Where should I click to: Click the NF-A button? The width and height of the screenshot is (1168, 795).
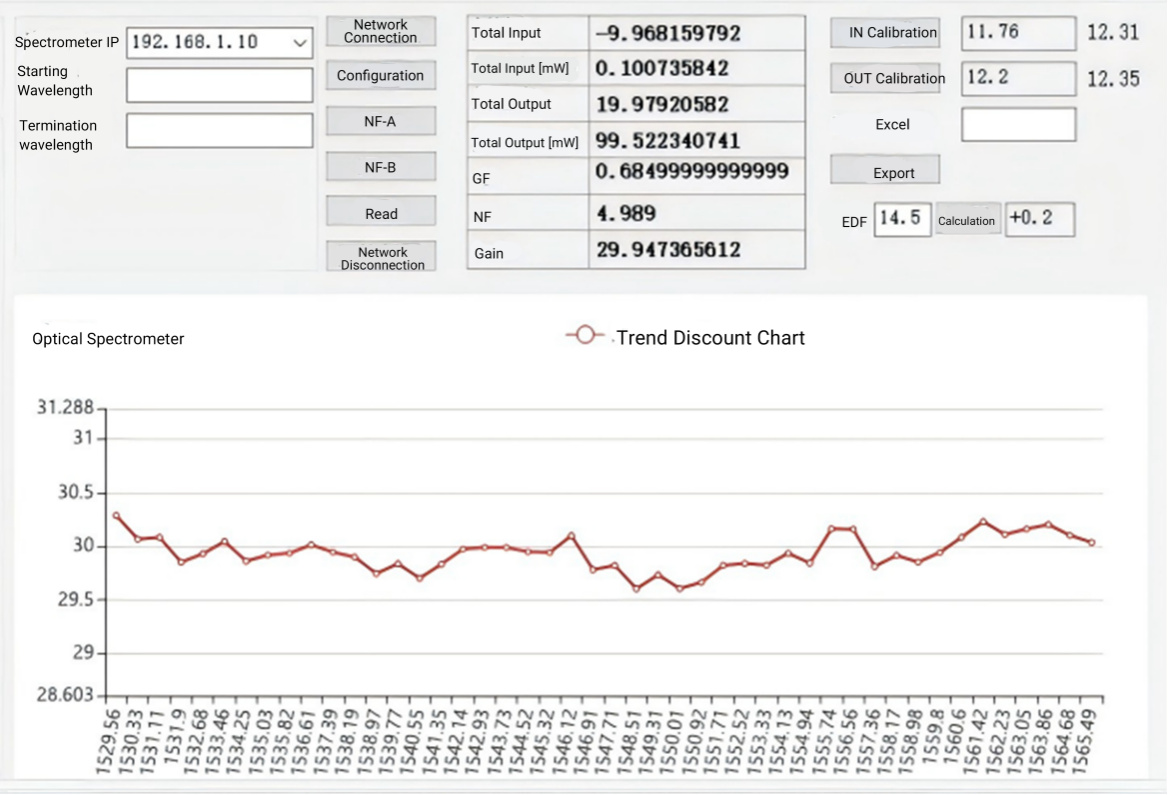pos(380,121)
